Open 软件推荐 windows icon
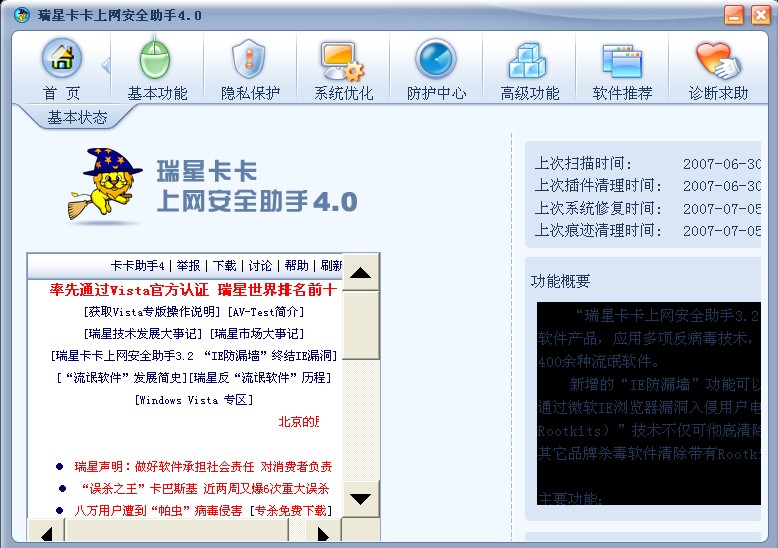 (x=622, y=61)
